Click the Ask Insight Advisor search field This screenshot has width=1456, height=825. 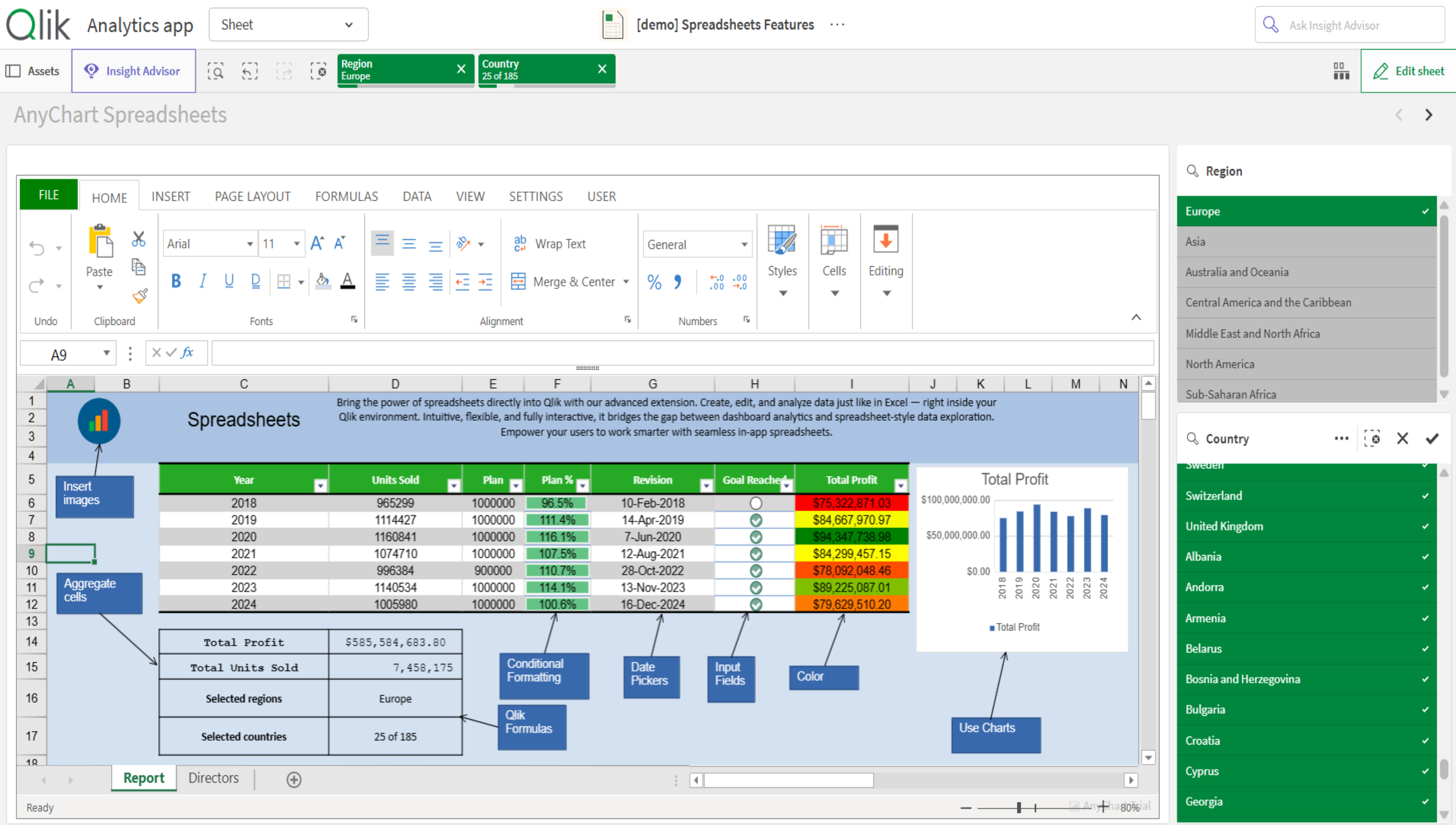click(x=1349, y=26)
